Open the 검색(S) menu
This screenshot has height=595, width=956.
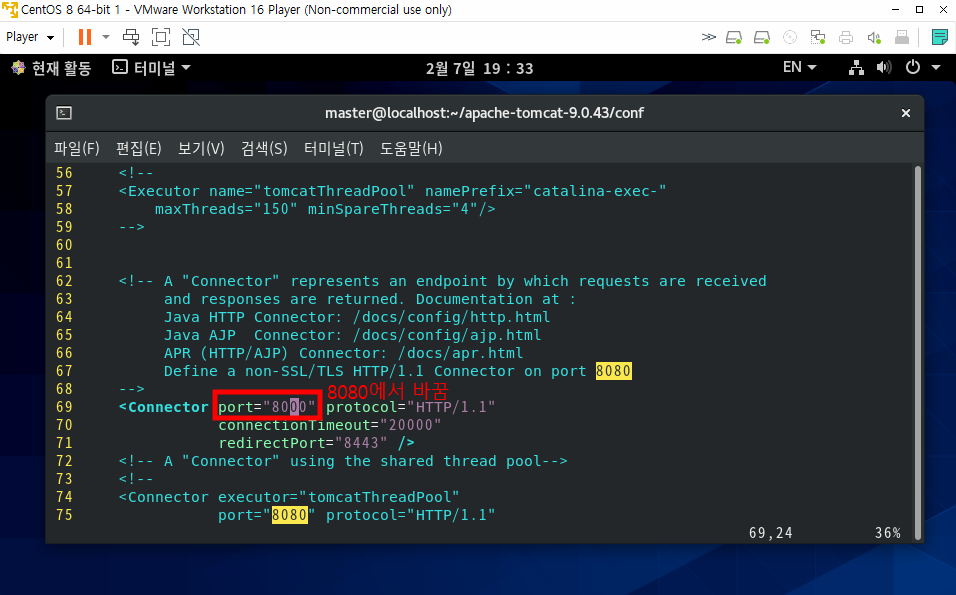pyautogui.click(x=264, y=148)
